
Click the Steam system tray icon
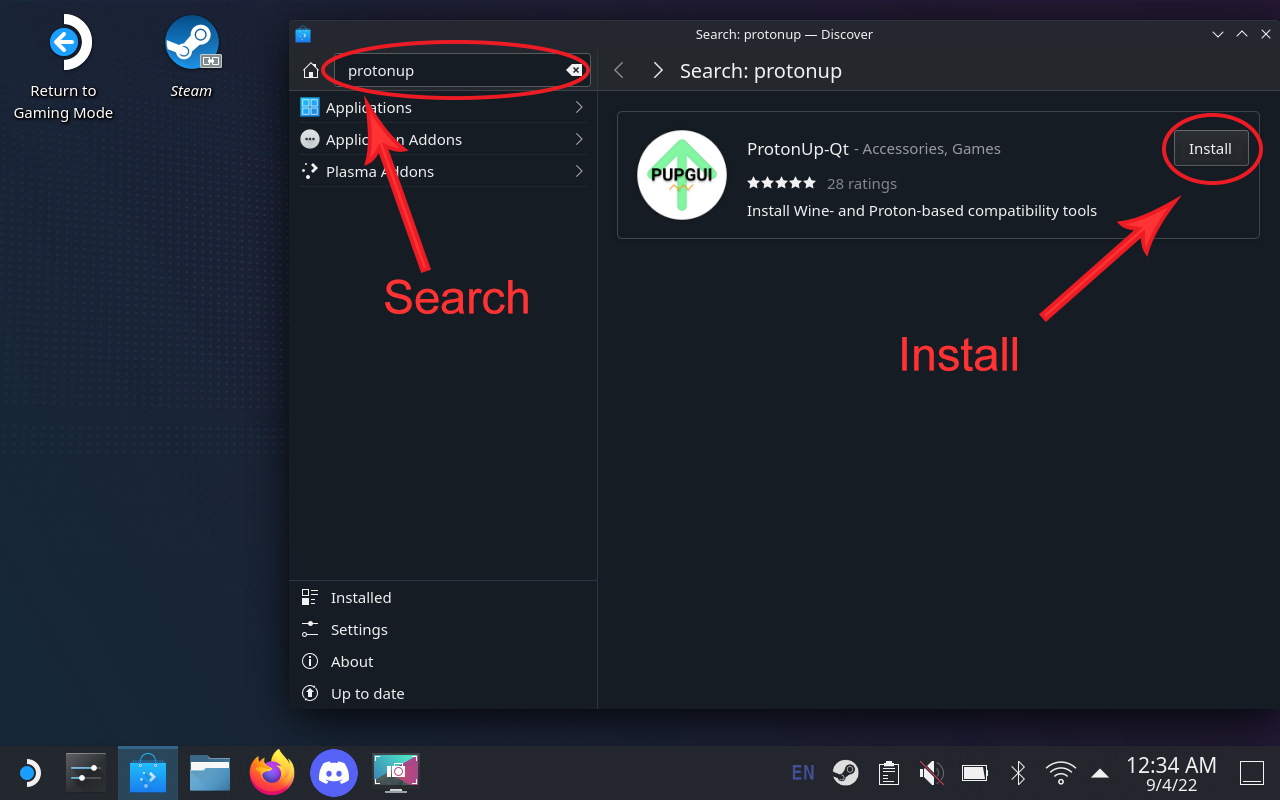coord(845,773)
